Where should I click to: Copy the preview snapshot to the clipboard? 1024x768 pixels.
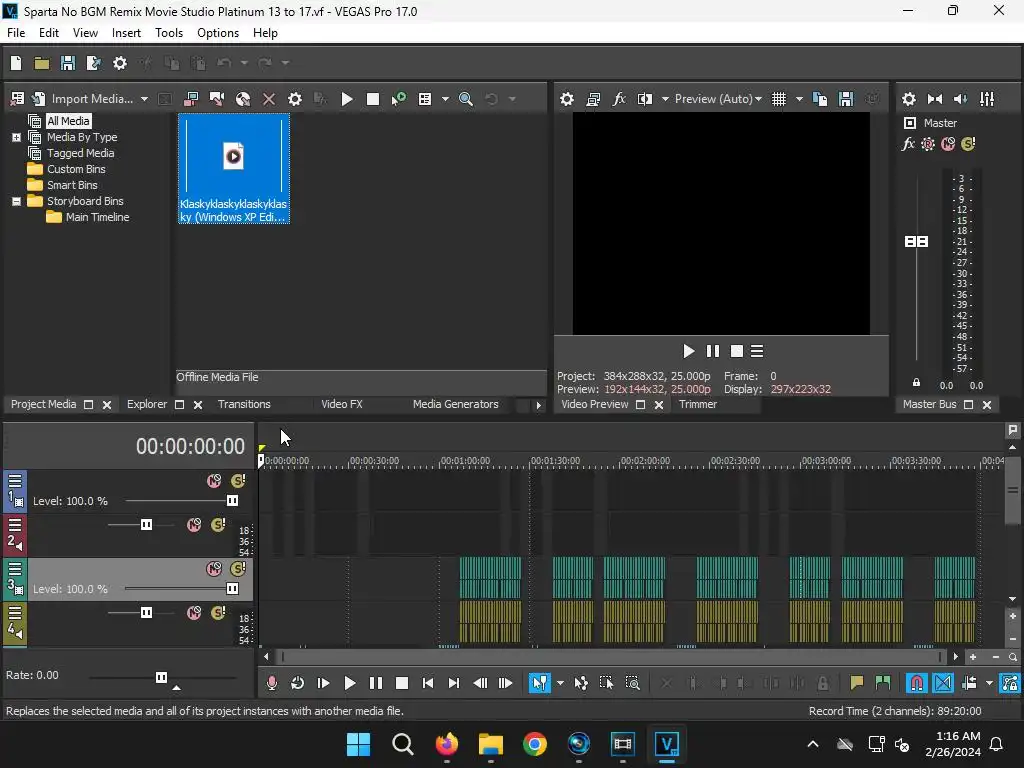pyautogui.click(x=820, y=99)
